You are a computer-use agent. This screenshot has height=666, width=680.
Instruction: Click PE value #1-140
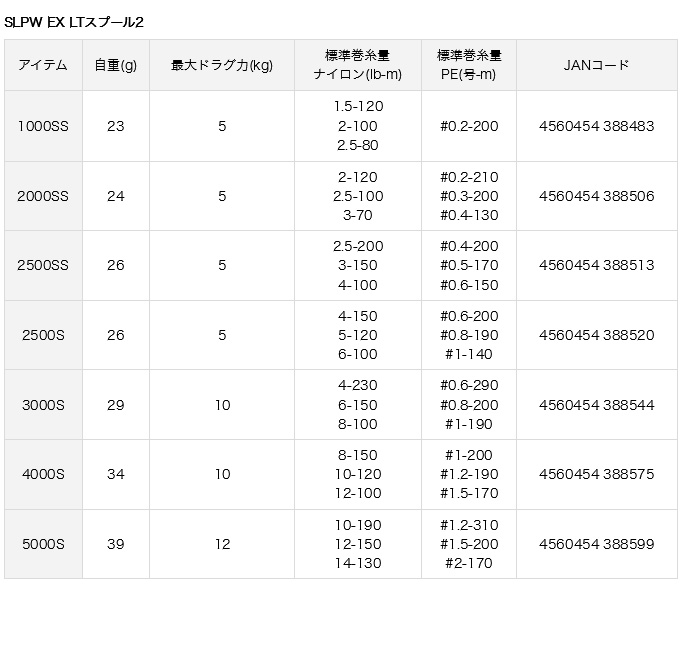click(x=469, y=354)
